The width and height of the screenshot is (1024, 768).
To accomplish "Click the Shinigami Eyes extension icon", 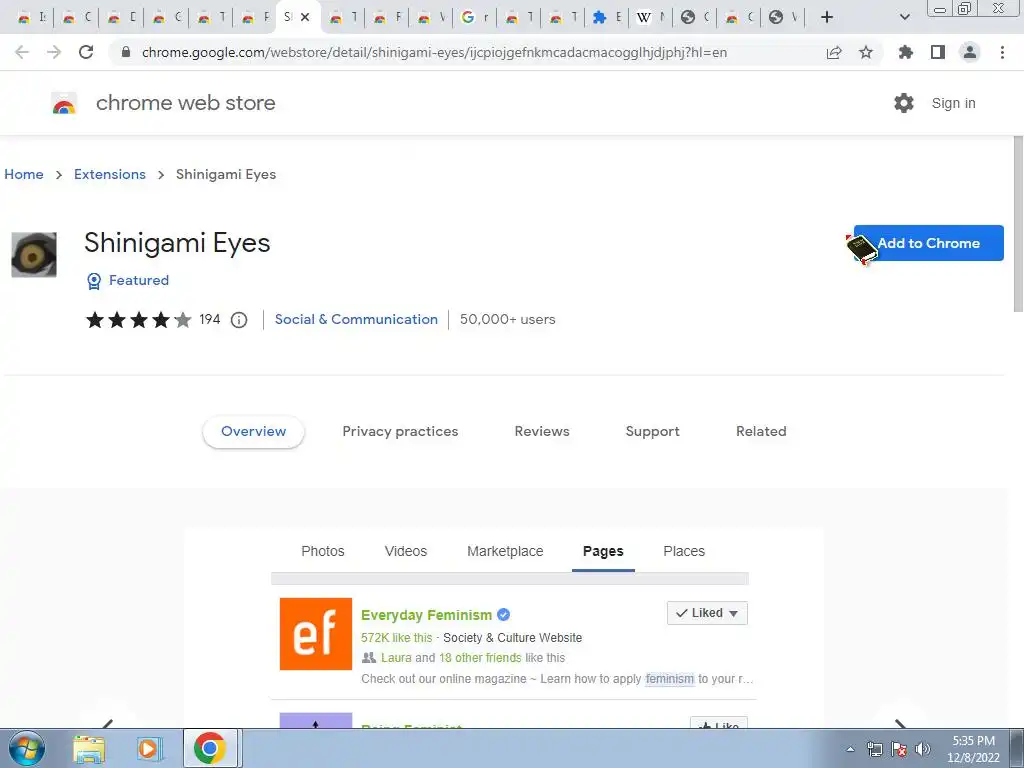I will pyautogui.click(x=34, y=255).
